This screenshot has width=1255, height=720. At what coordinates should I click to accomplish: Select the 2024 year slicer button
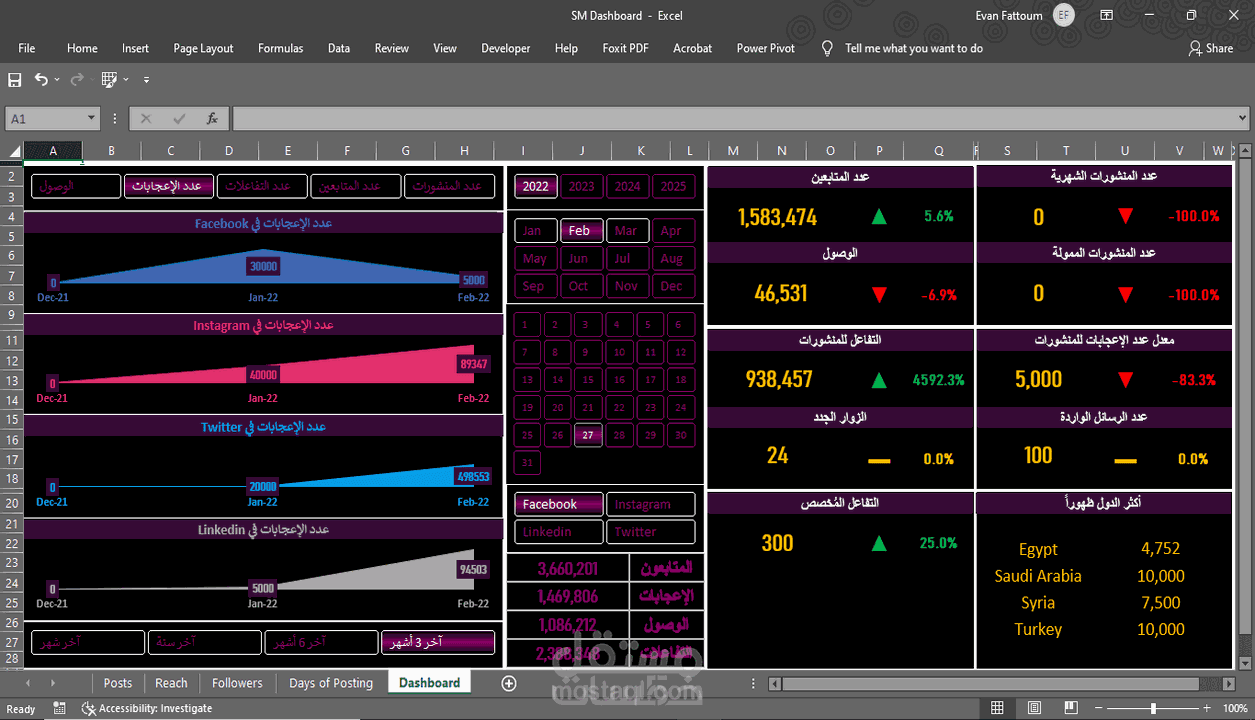627,186
